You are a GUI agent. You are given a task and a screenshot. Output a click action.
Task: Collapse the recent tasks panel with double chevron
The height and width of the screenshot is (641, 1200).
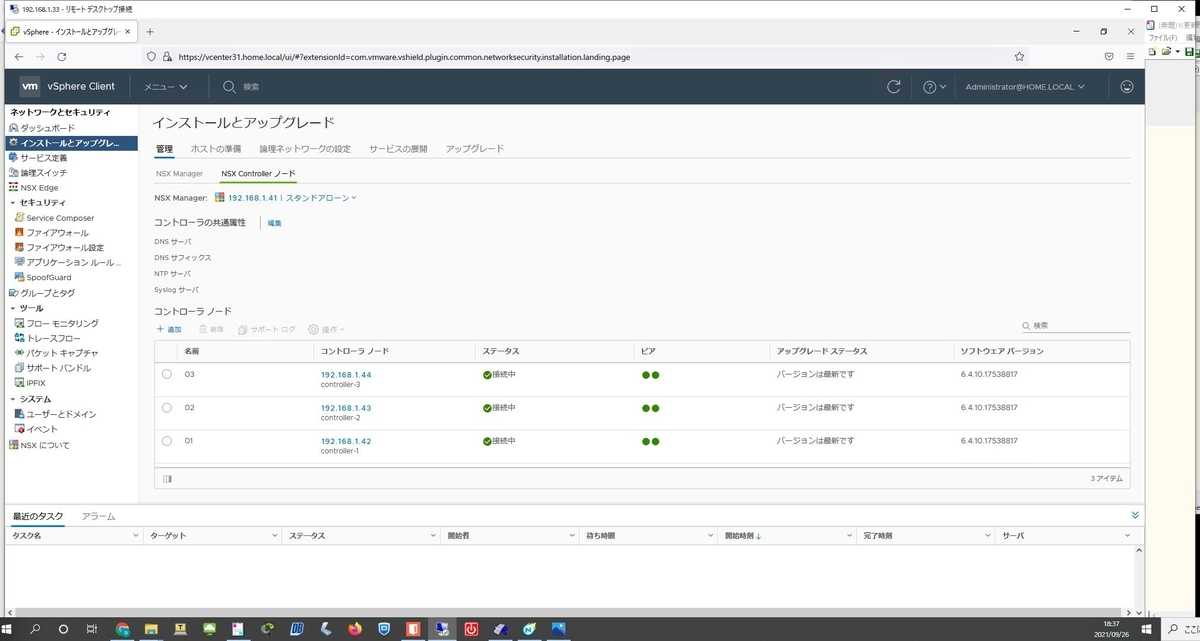(1135, 515)
